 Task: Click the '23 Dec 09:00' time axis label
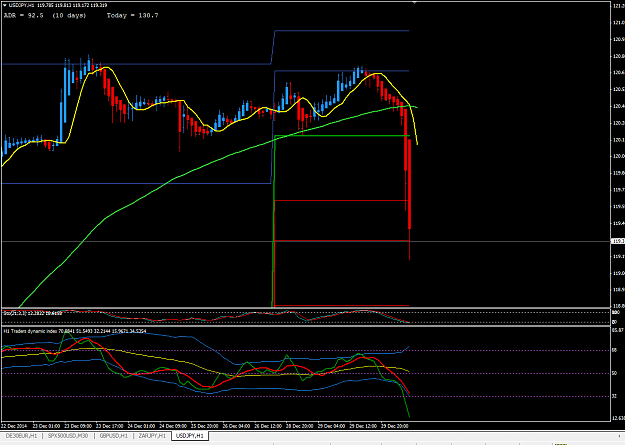(78, 426)
